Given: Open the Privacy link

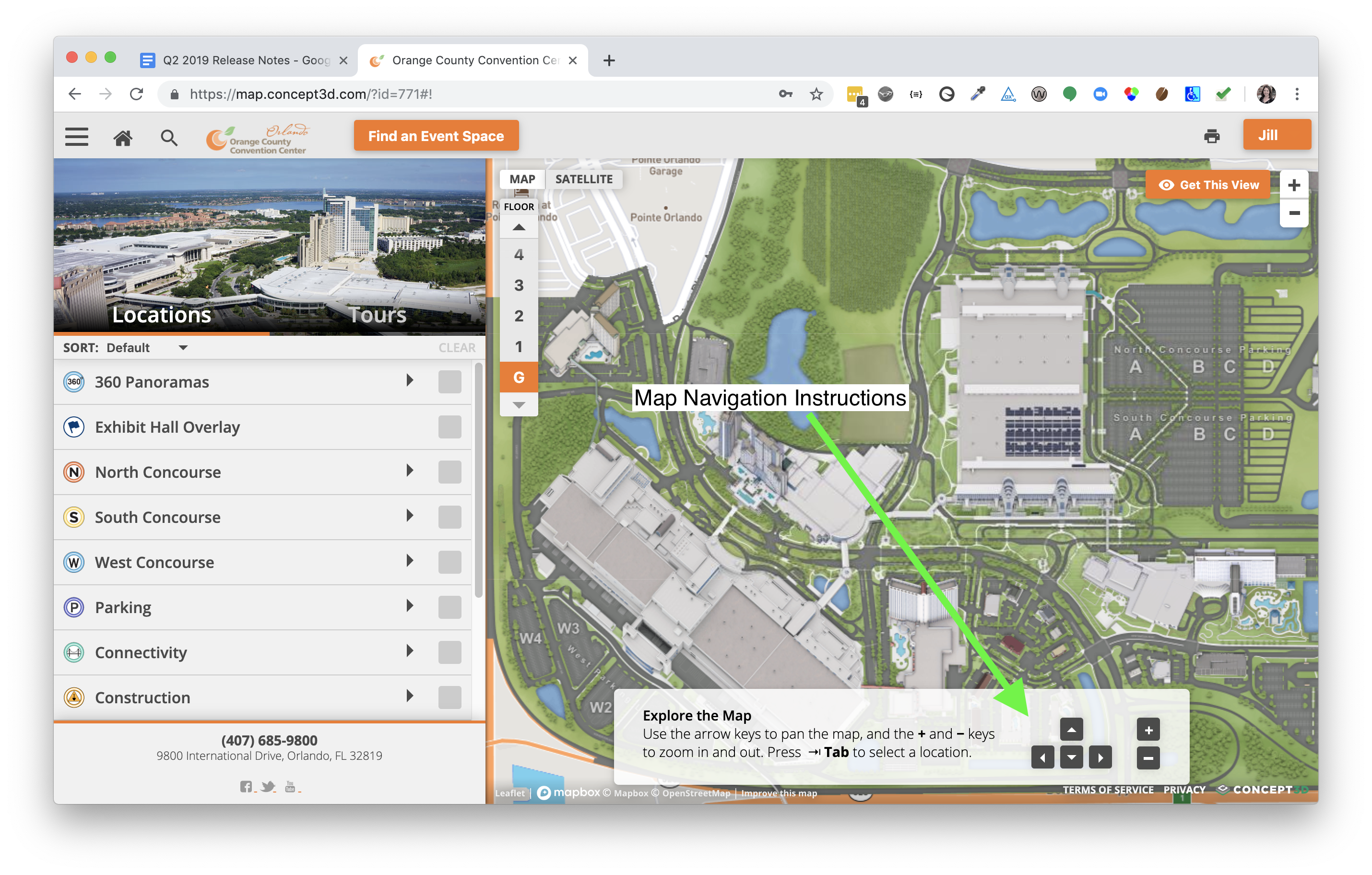Looking at the screenshot, I should (1184, 790).
